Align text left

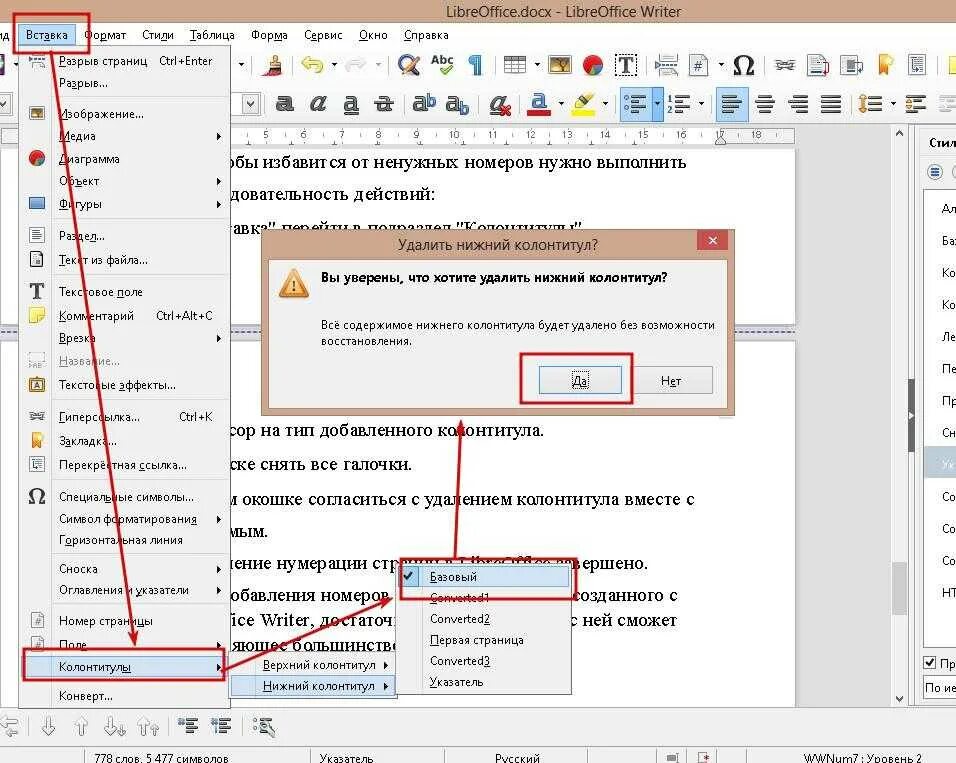(731, 104)
